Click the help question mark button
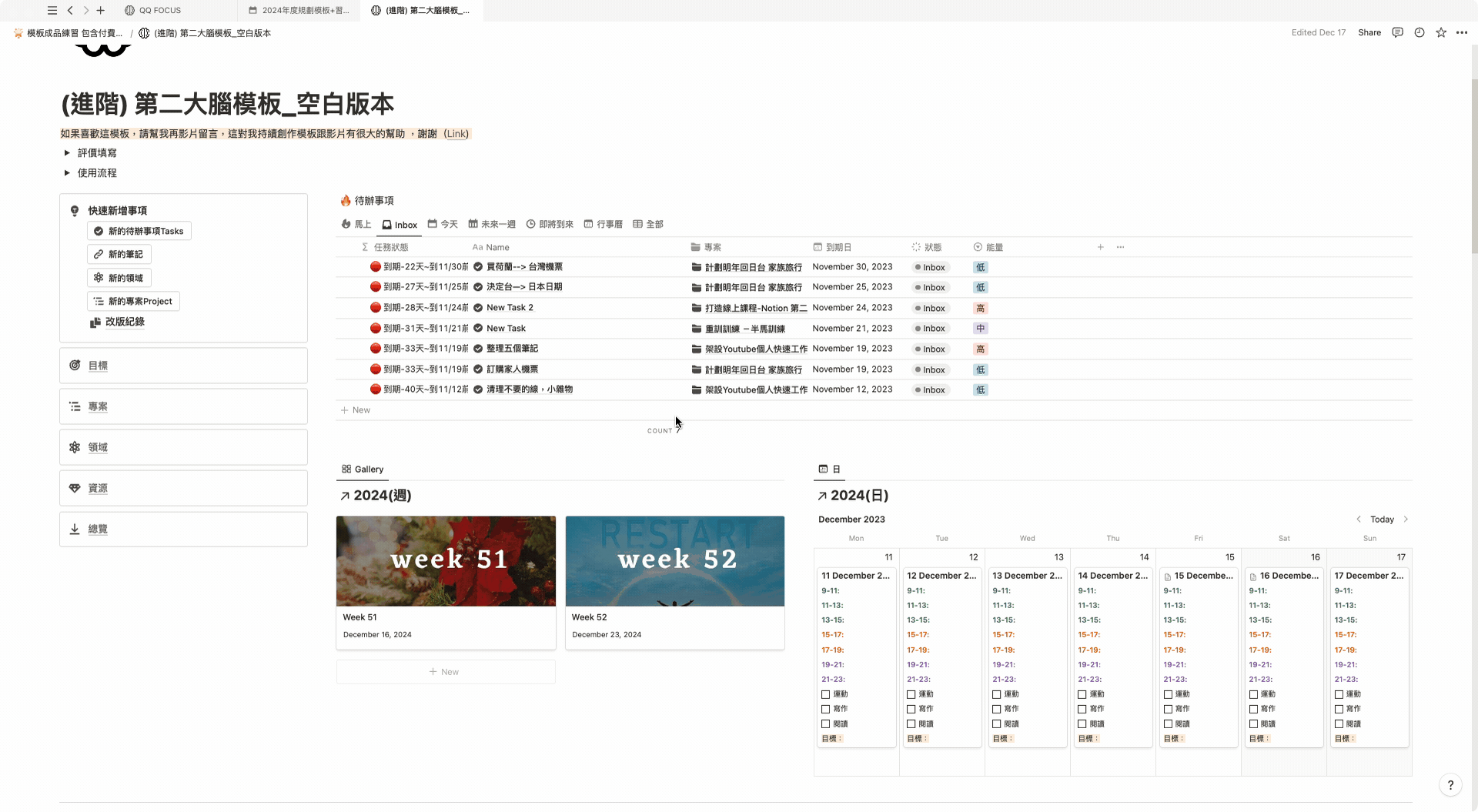This screenshot has width=1478, height=812. click(1450, 785)
